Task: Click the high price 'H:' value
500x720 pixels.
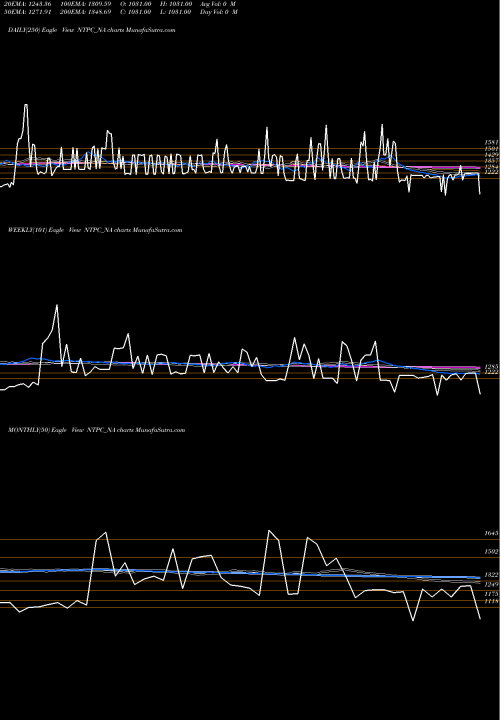Action: [176, 4]
